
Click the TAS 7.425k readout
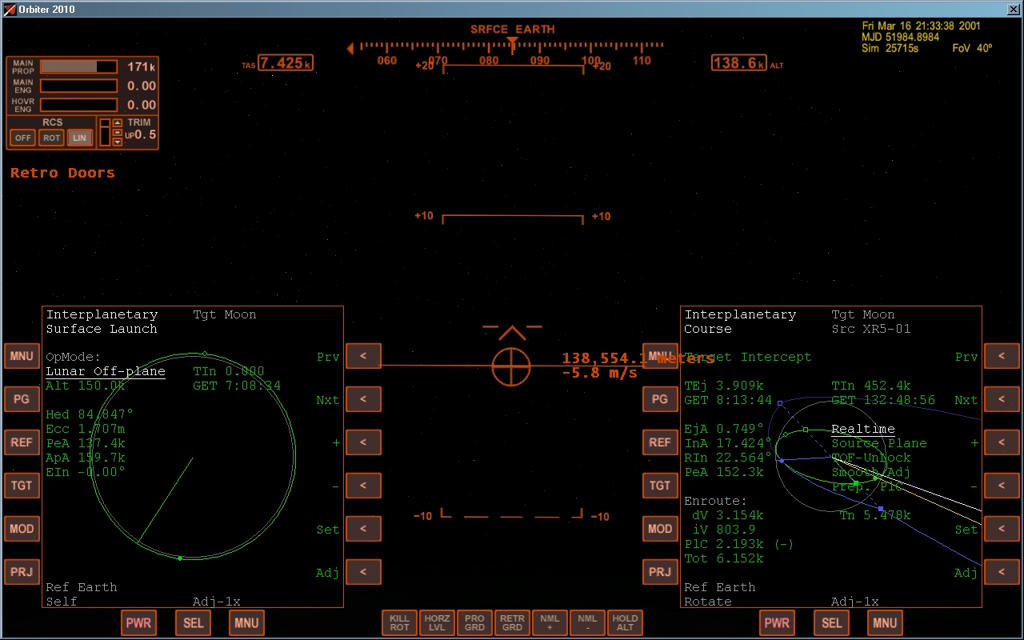coord(285,63)
